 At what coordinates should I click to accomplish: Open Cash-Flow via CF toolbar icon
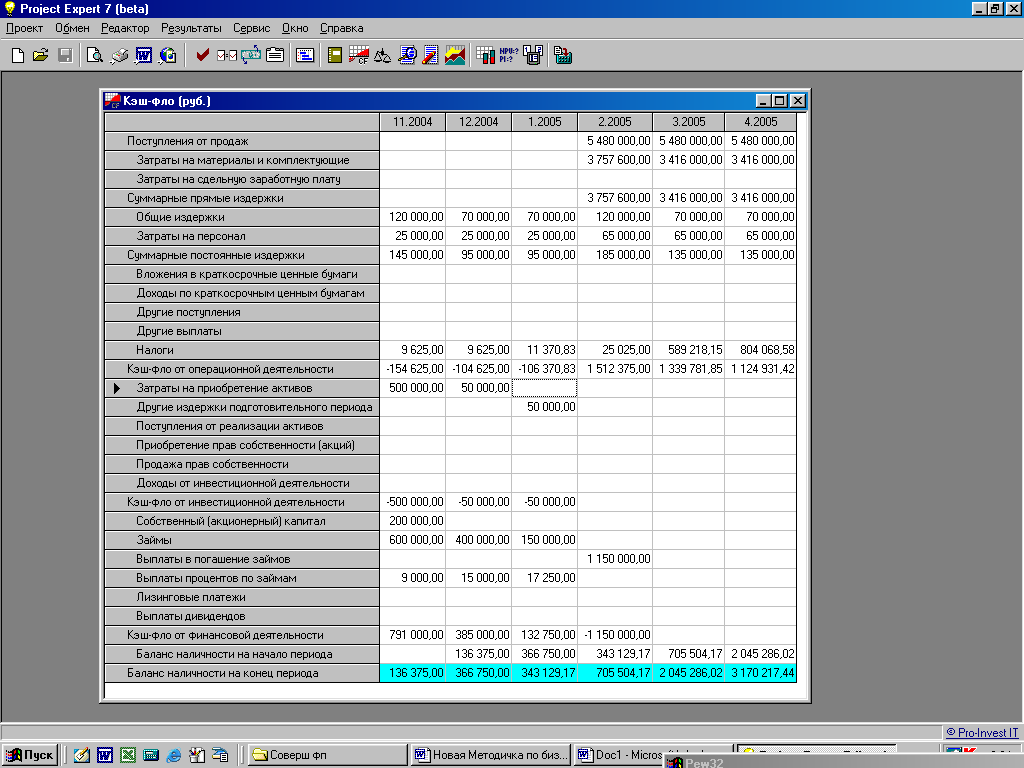click(359, 56)
